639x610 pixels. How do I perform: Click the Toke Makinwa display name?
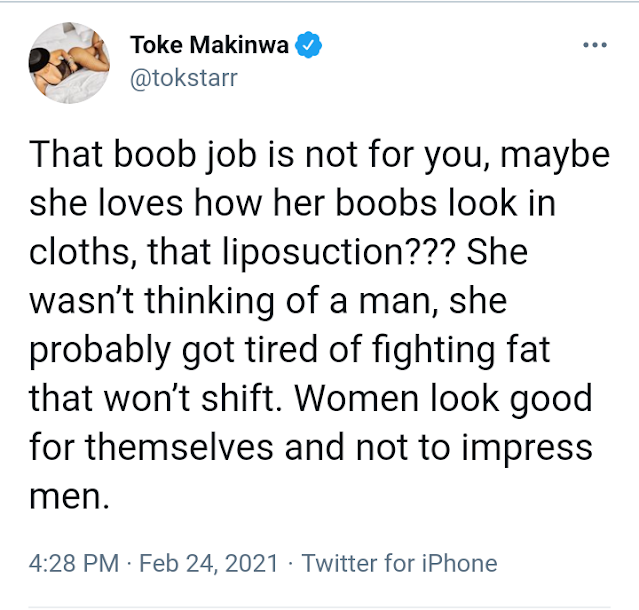pyautogui.click(x=215, y=46)
